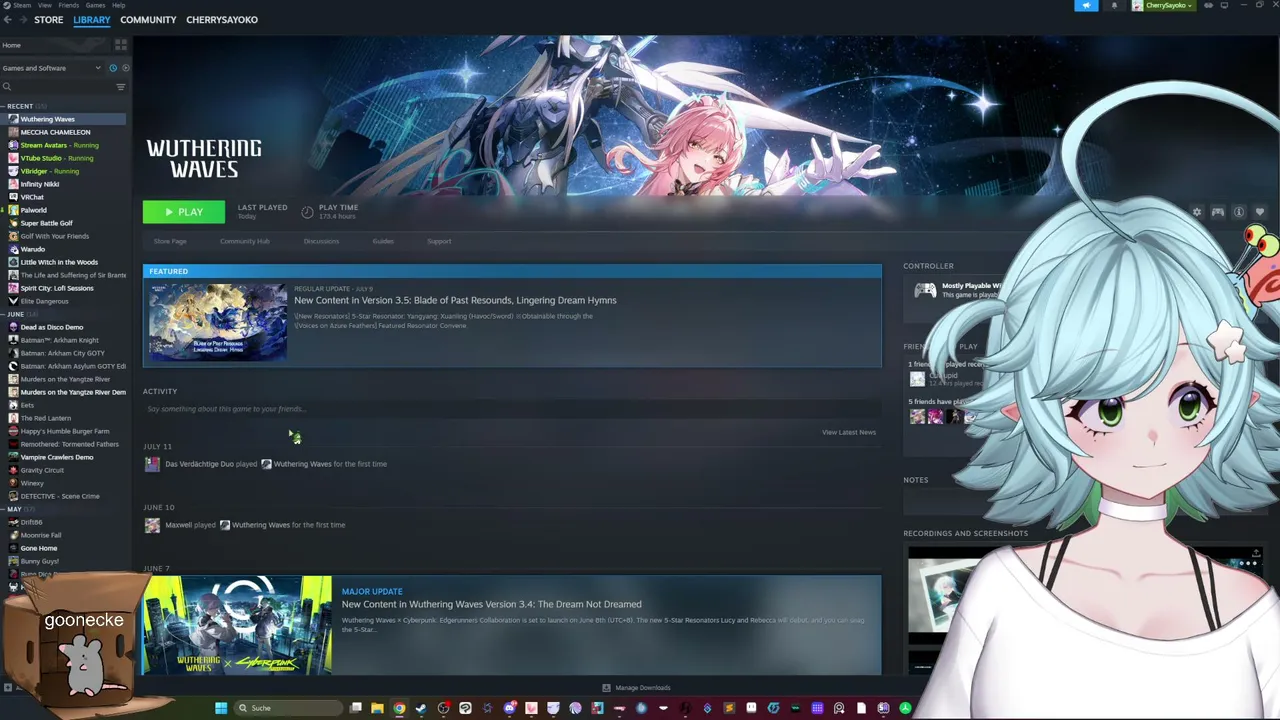
Task: Select Dead as Disco Demo in the list
Action: [52, 327]
